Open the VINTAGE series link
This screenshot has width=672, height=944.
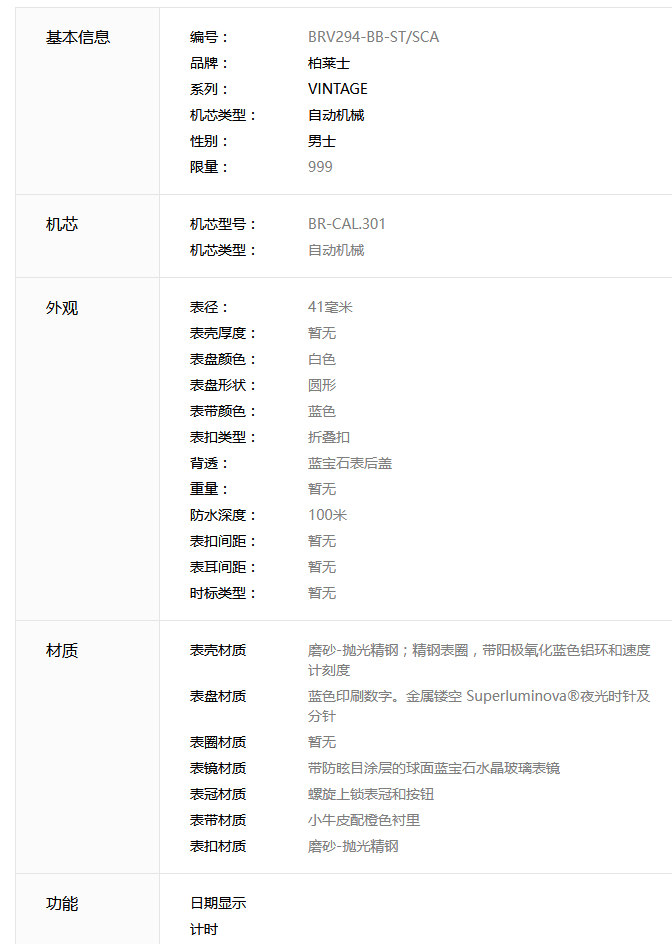(x=337, y=89)
